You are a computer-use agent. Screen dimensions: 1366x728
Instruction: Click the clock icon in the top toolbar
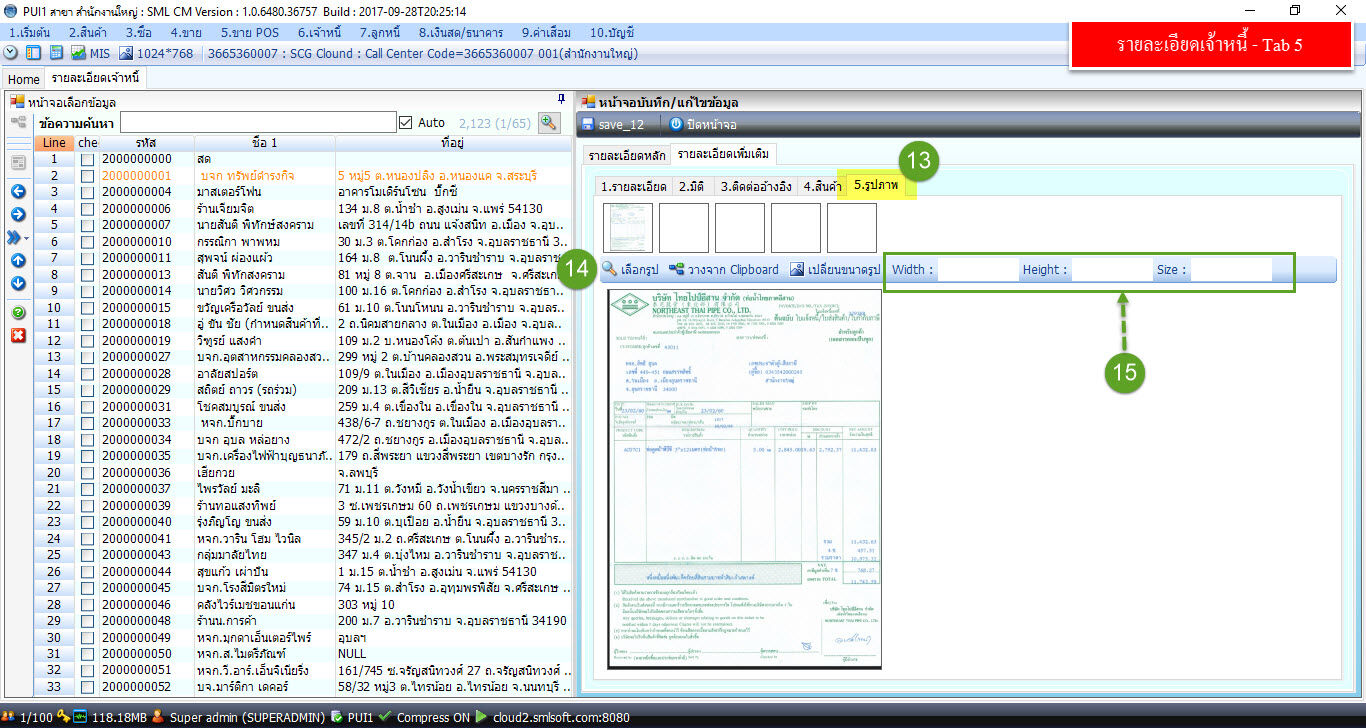point(11,53)
